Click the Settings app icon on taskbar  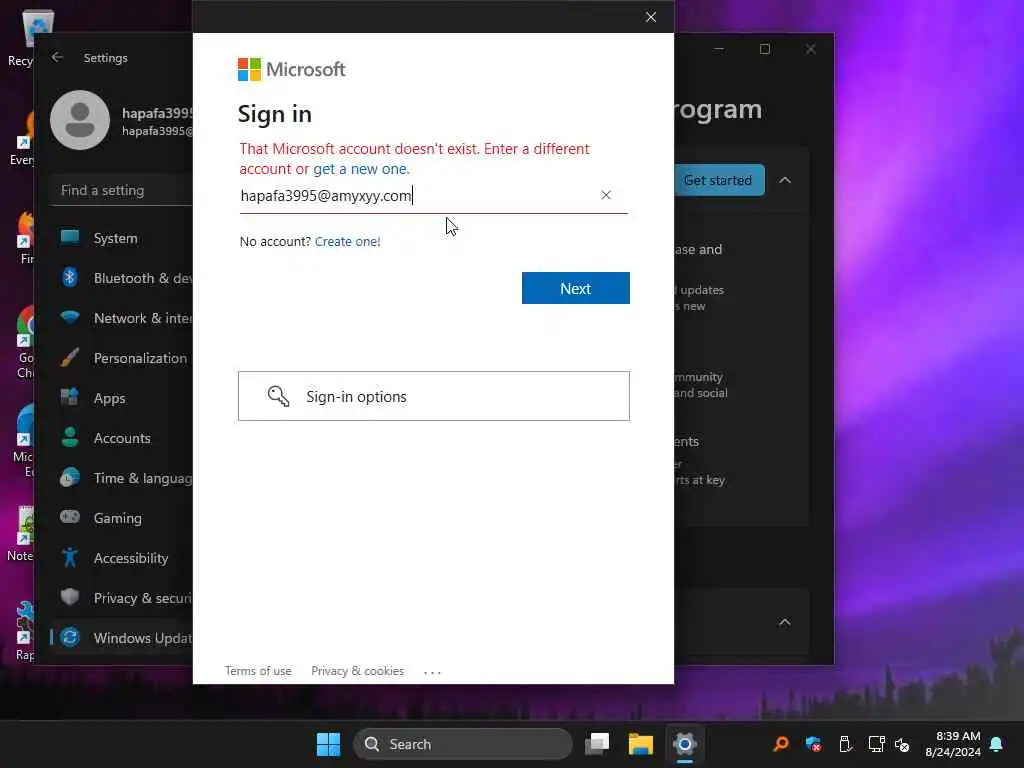pyautogui.click(x=684, y=744)
